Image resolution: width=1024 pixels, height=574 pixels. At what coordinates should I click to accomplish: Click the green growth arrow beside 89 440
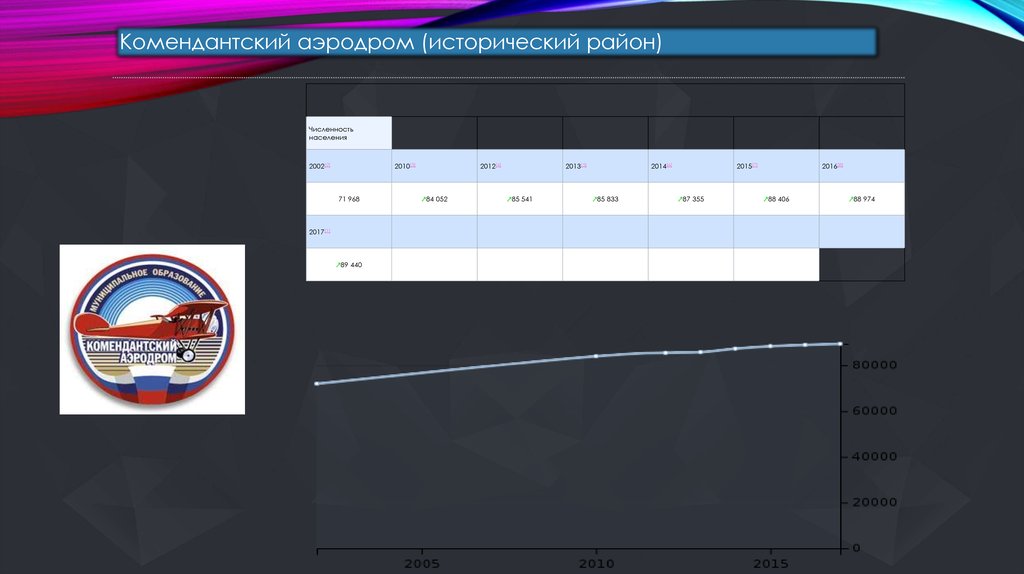coord(338,264)
